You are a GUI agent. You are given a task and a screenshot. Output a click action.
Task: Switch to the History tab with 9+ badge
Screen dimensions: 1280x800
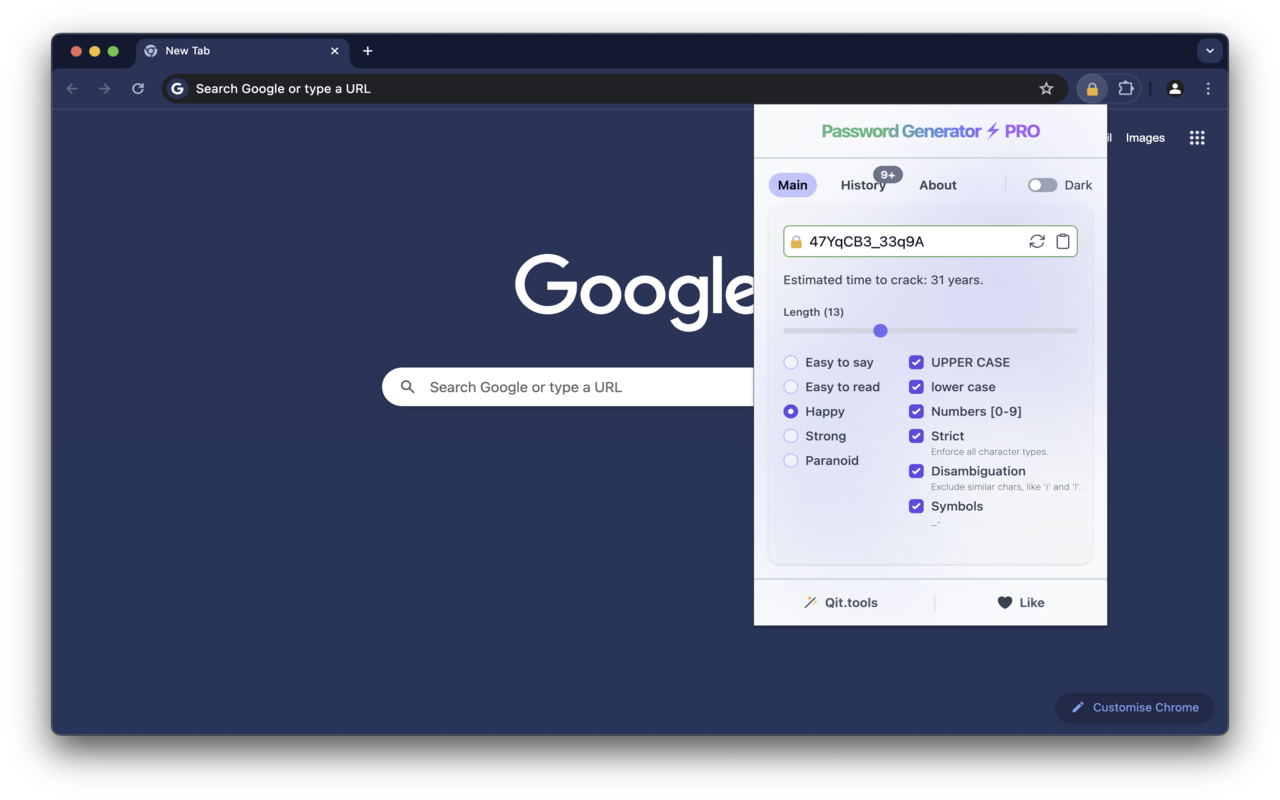pos(863,185)
